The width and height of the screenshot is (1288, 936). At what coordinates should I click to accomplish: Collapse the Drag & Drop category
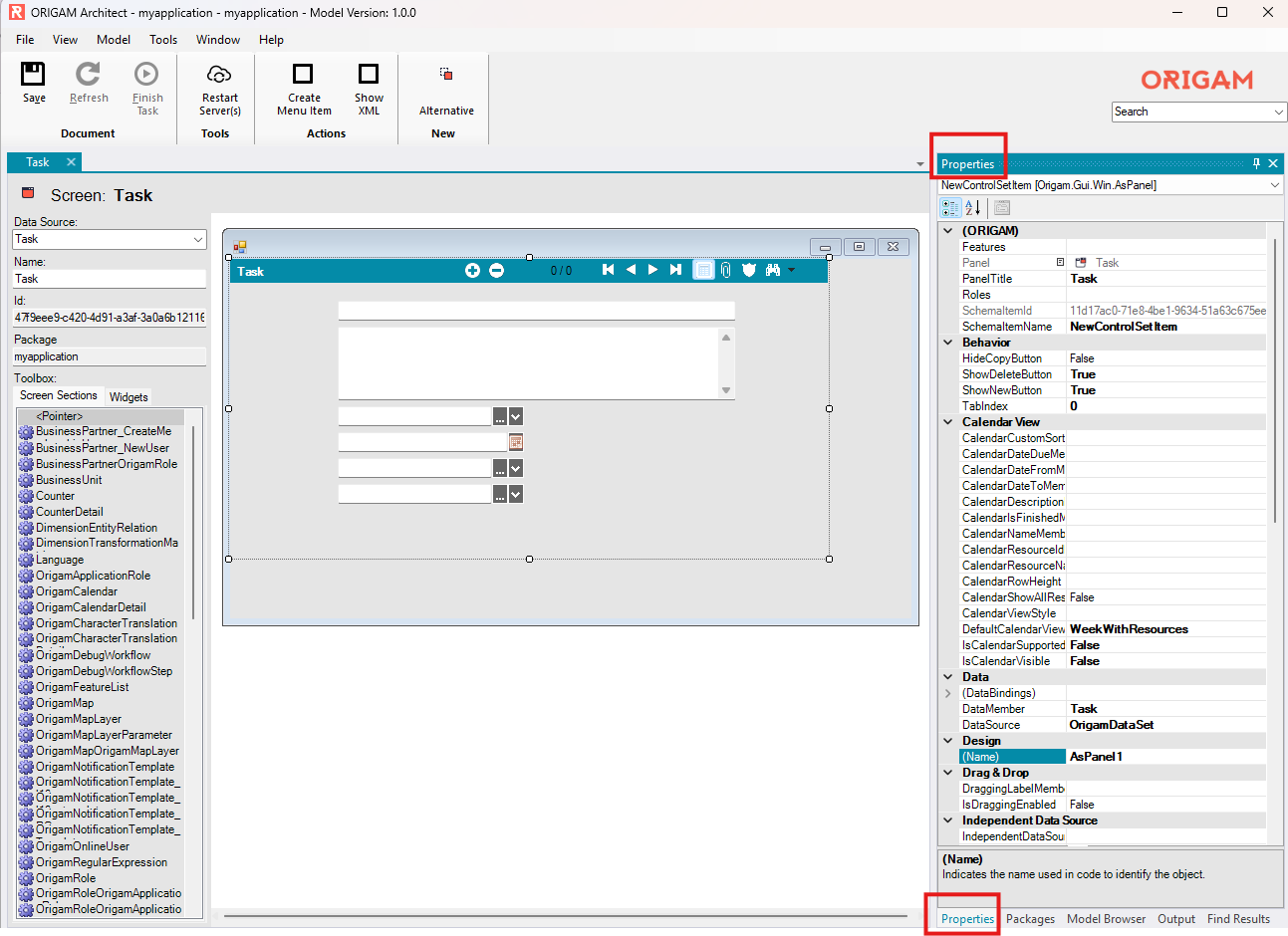(x=948, y=773)
